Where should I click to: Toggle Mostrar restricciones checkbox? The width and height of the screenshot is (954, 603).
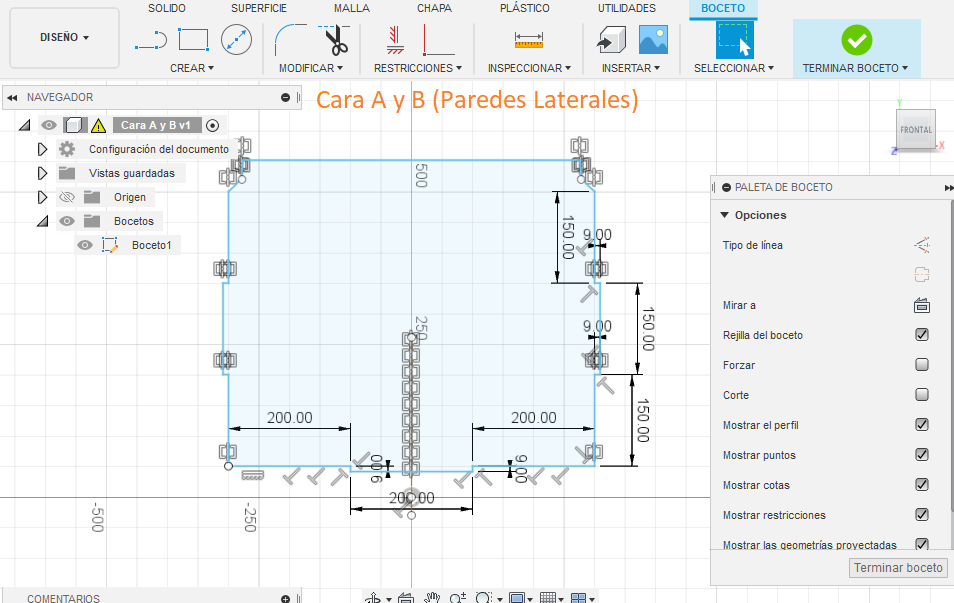922,515
